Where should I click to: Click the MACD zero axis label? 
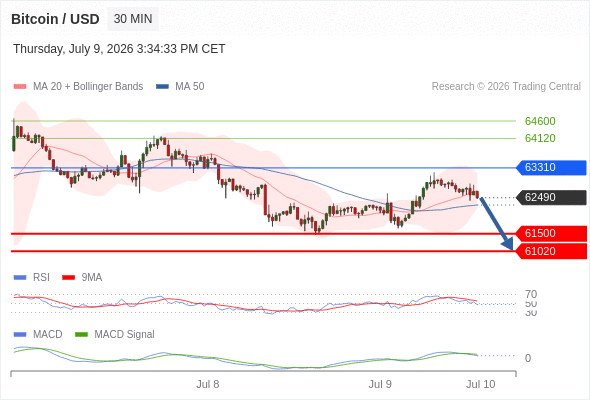tap(528, 358)
